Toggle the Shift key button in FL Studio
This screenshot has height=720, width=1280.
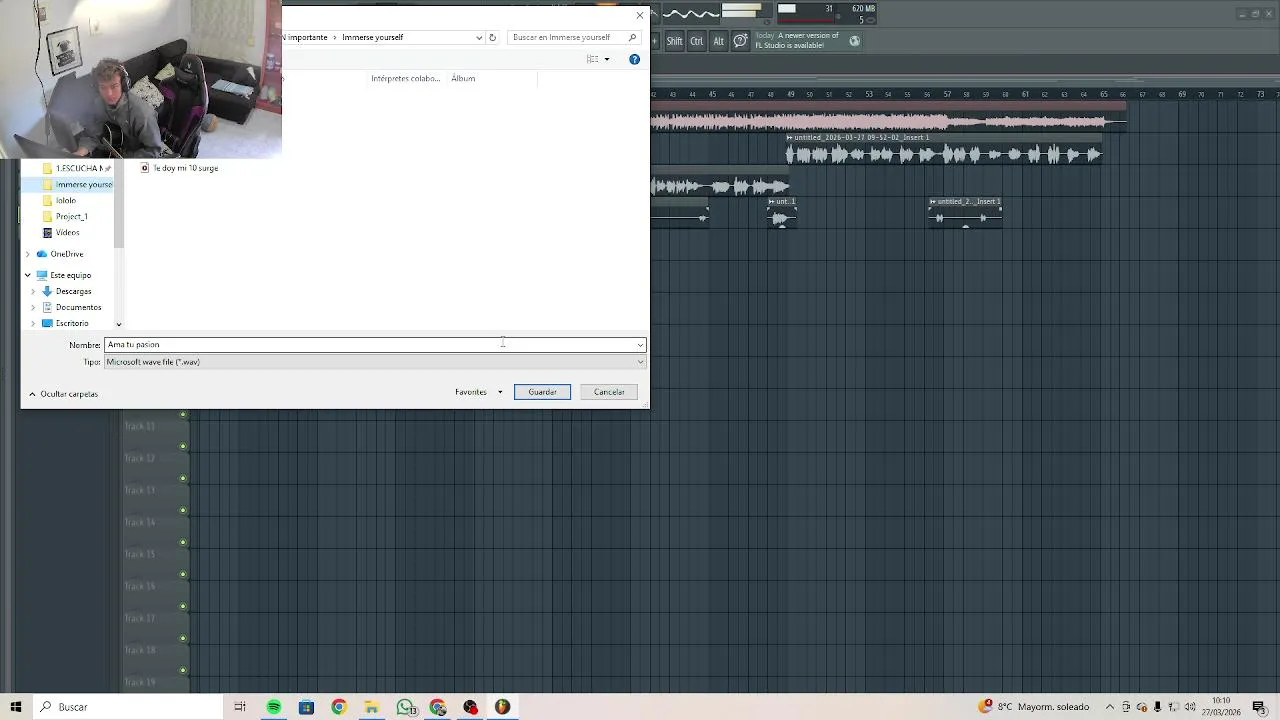674,41
